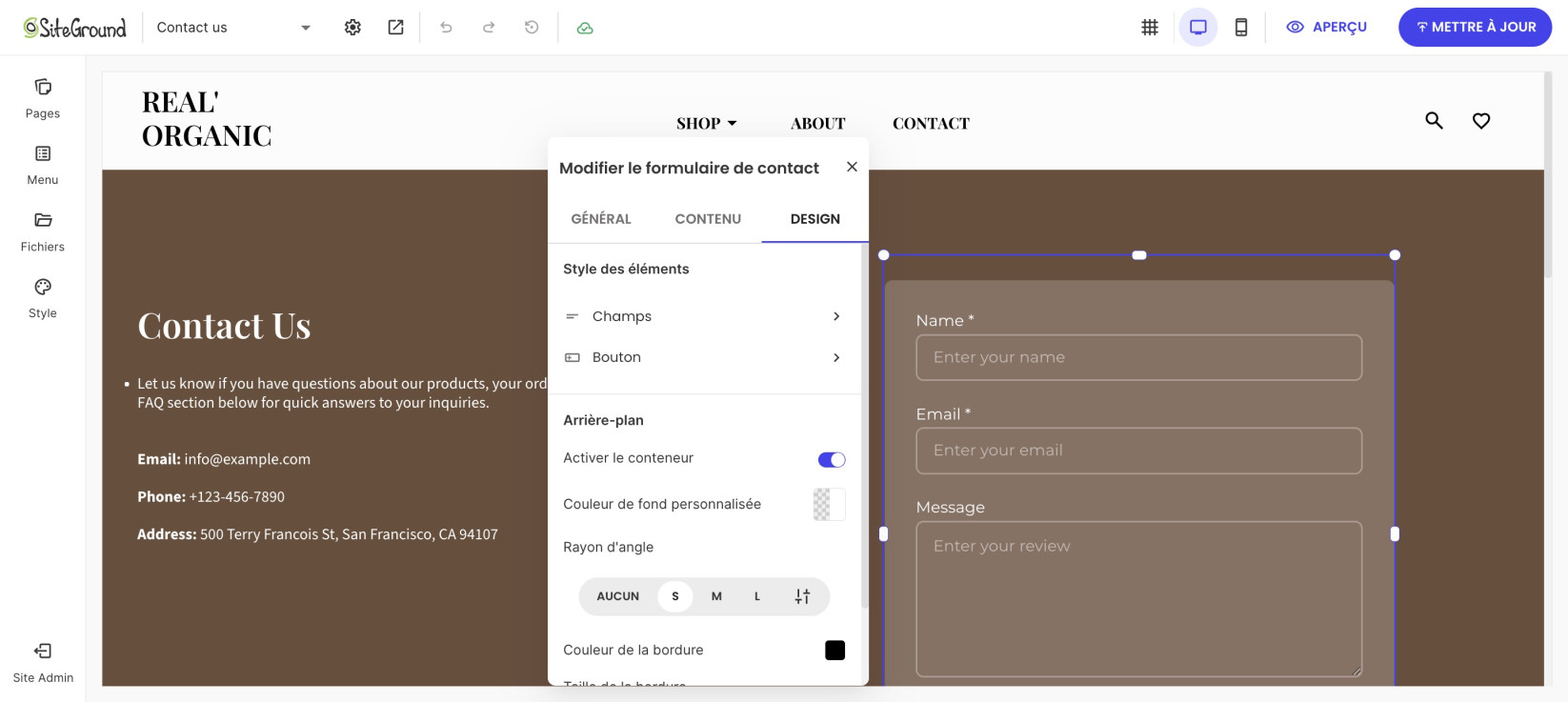This screenshot has height=702, width=1568.
Task: Click the APERÇU preview button
Action: tap(1326, 28)
